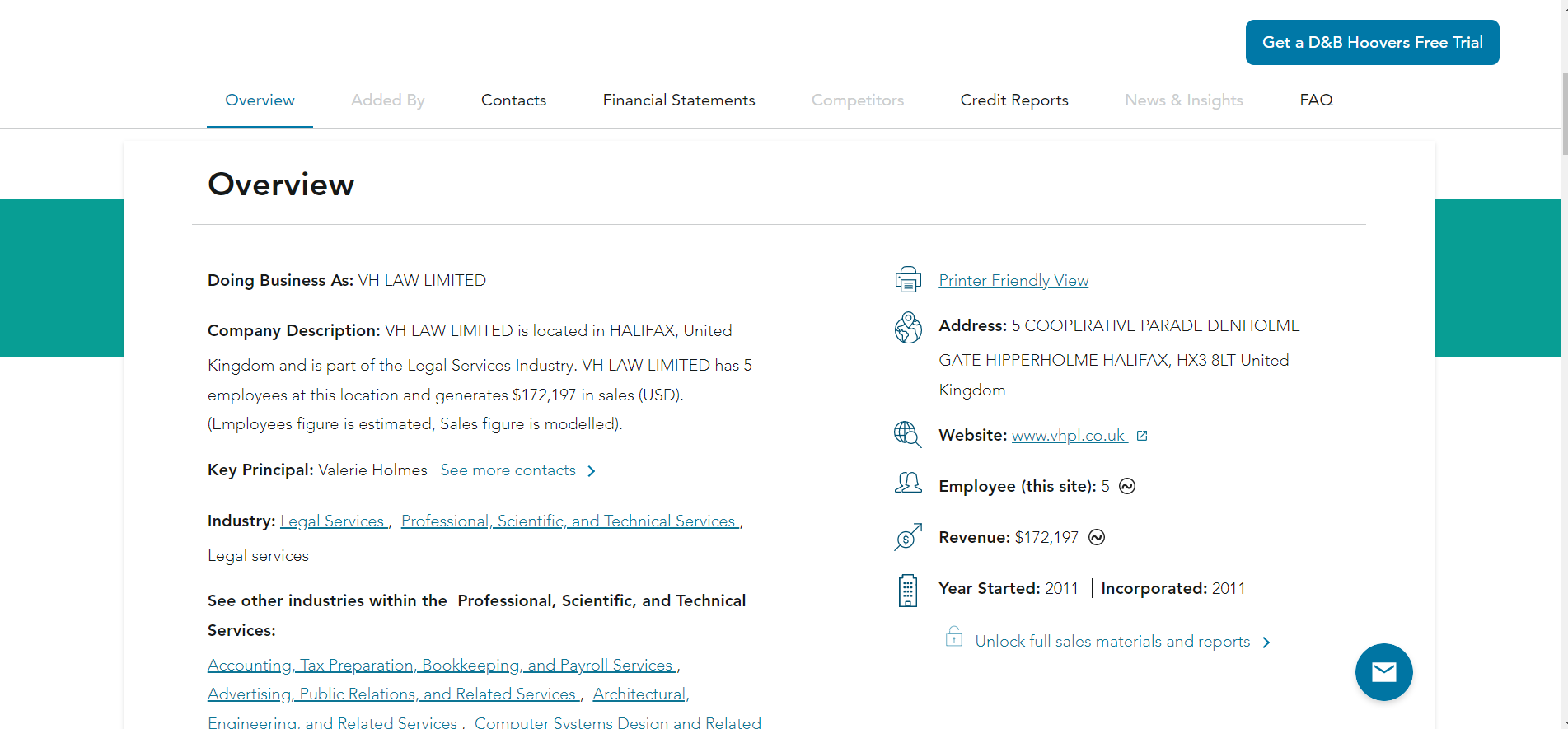The height and width of the screenshot is (729, 1568).
Task: Click the globe address icon
Action: [908, 327]
